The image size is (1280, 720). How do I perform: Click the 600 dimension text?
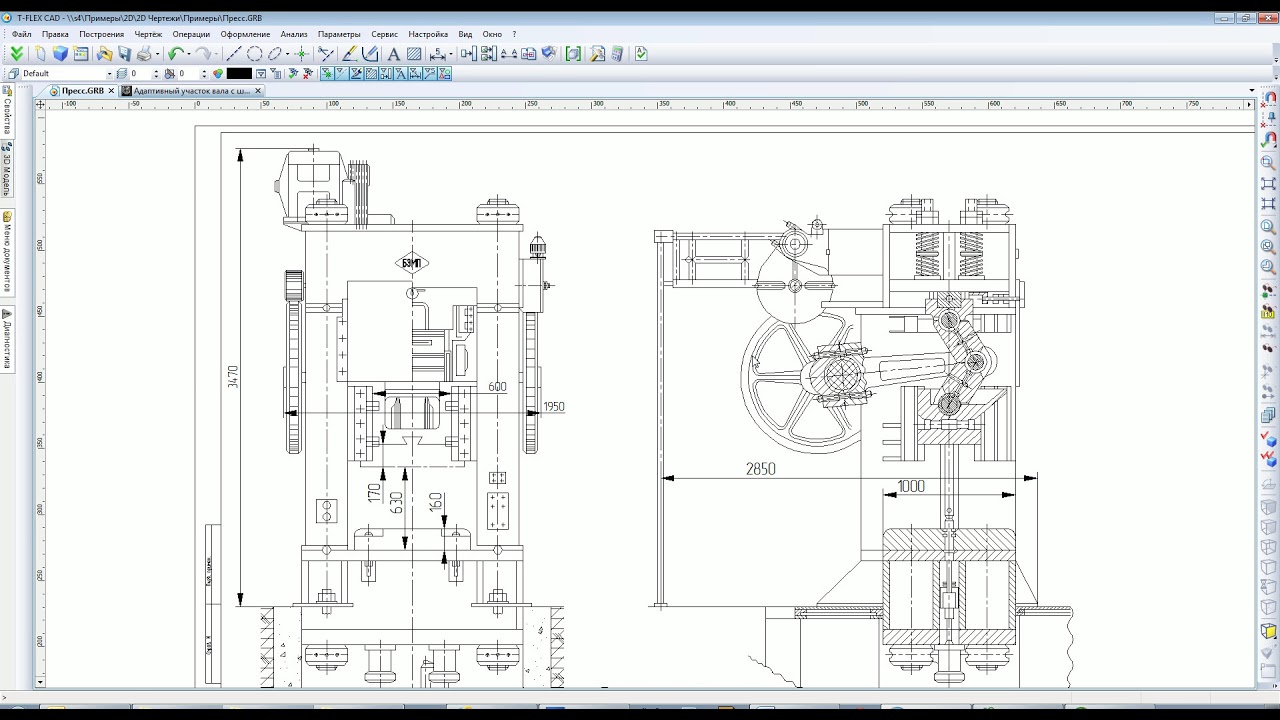(497, 386)
